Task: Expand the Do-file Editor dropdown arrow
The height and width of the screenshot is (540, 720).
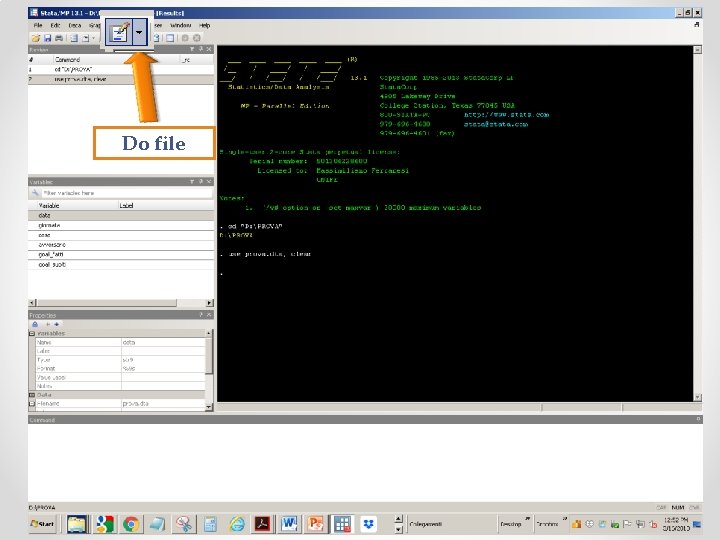Action: pos(139,33)
